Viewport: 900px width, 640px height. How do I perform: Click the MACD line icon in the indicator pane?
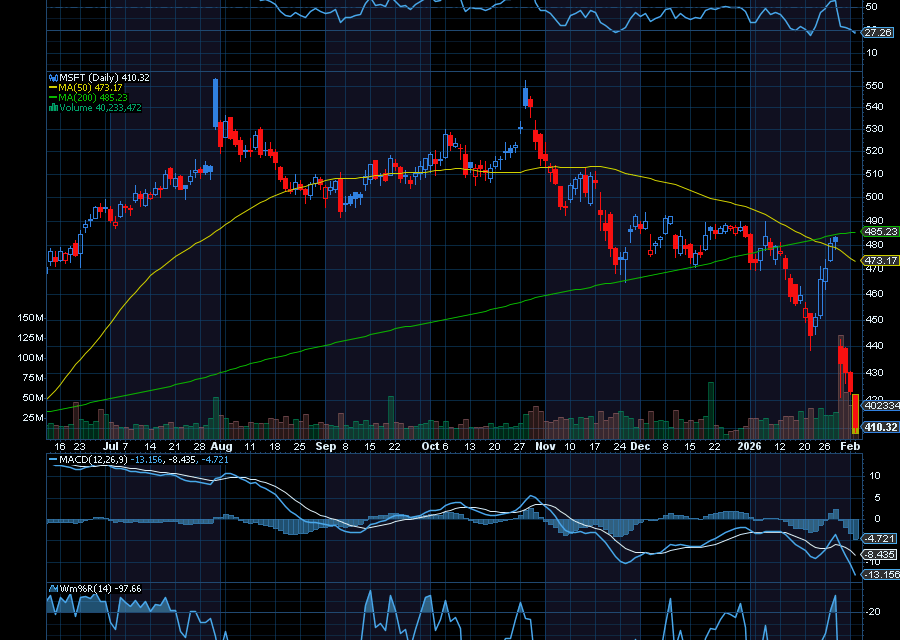(53, 459)
